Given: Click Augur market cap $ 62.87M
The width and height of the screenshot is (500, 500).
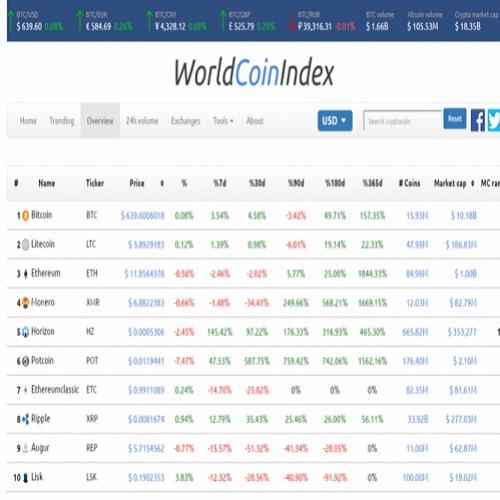Looking at the screenshot, I should pos(463,448).
